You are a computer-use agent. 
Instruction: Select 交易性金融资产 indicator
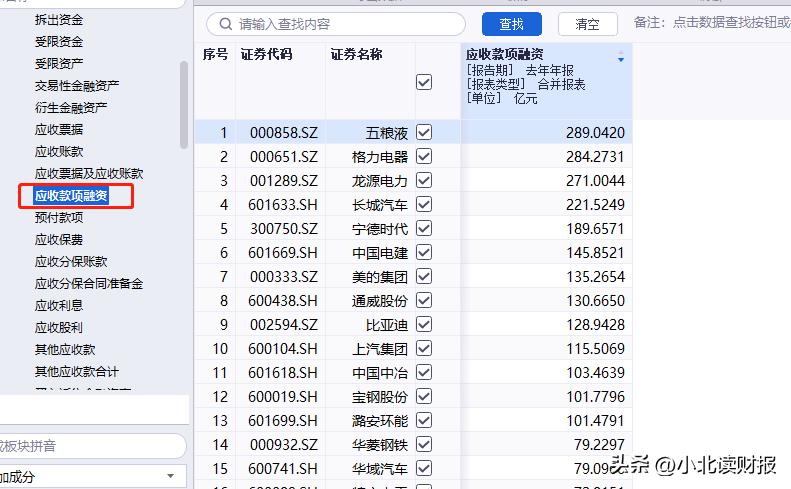[x=77, y=85]
